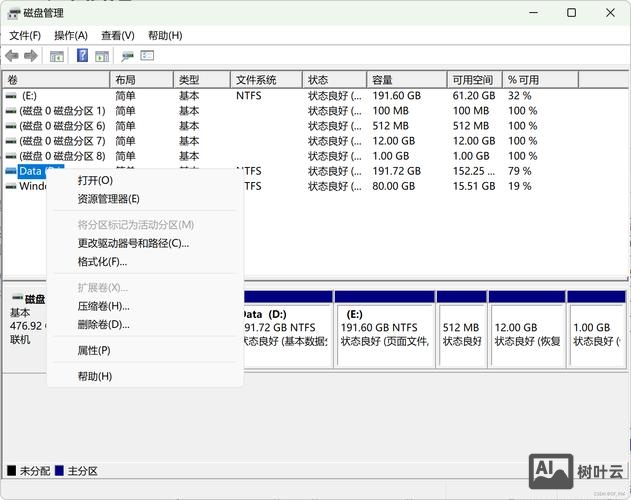The height and width of the screenshot is (500, 631).
Task: Choose 删除卷(D)... from context menu
Action: click(x=145, y=324)
